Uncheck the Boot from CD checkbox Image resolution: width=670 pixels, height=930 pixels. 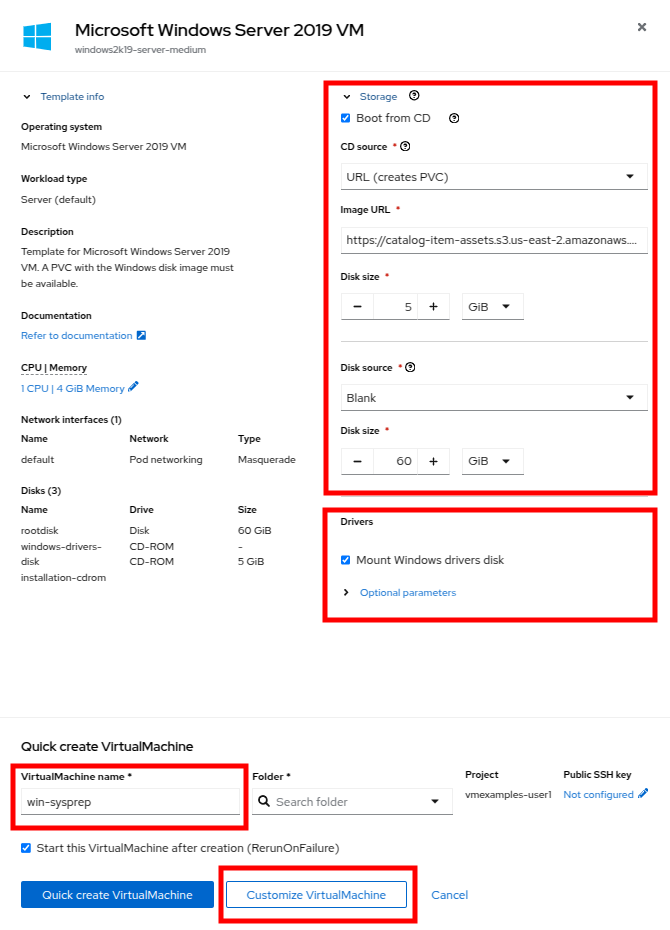pyautogui.click(x=346, y=118)
